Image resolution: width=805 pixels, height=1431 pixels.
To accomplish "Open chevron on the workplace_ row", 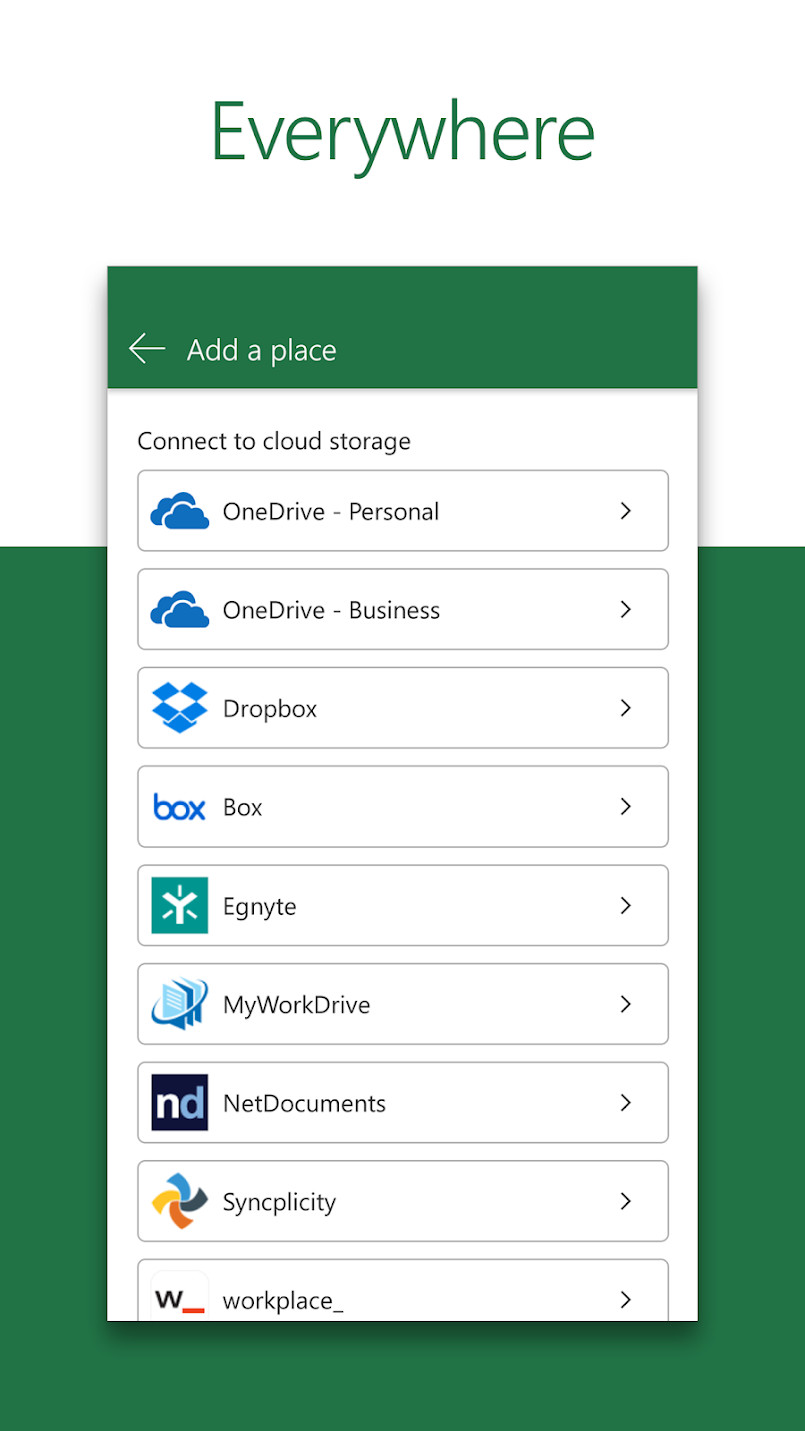I will click(626, 1299).
